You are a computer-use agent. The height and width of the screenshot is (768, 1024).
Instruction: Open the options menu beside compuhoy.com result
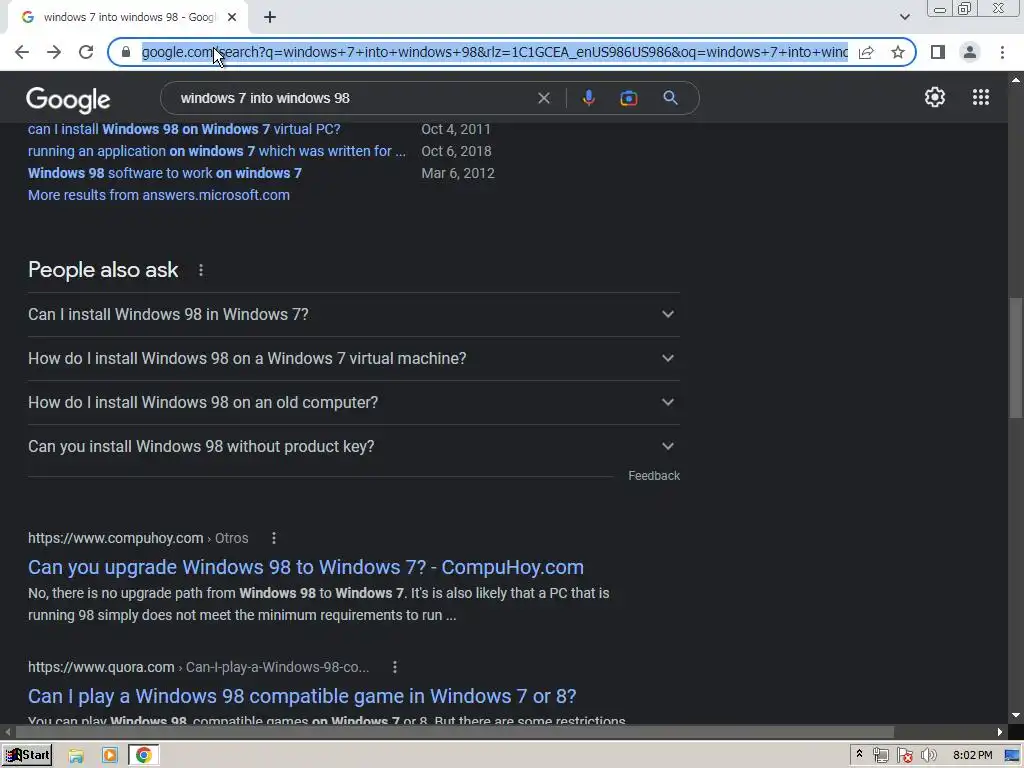[274, 538]
